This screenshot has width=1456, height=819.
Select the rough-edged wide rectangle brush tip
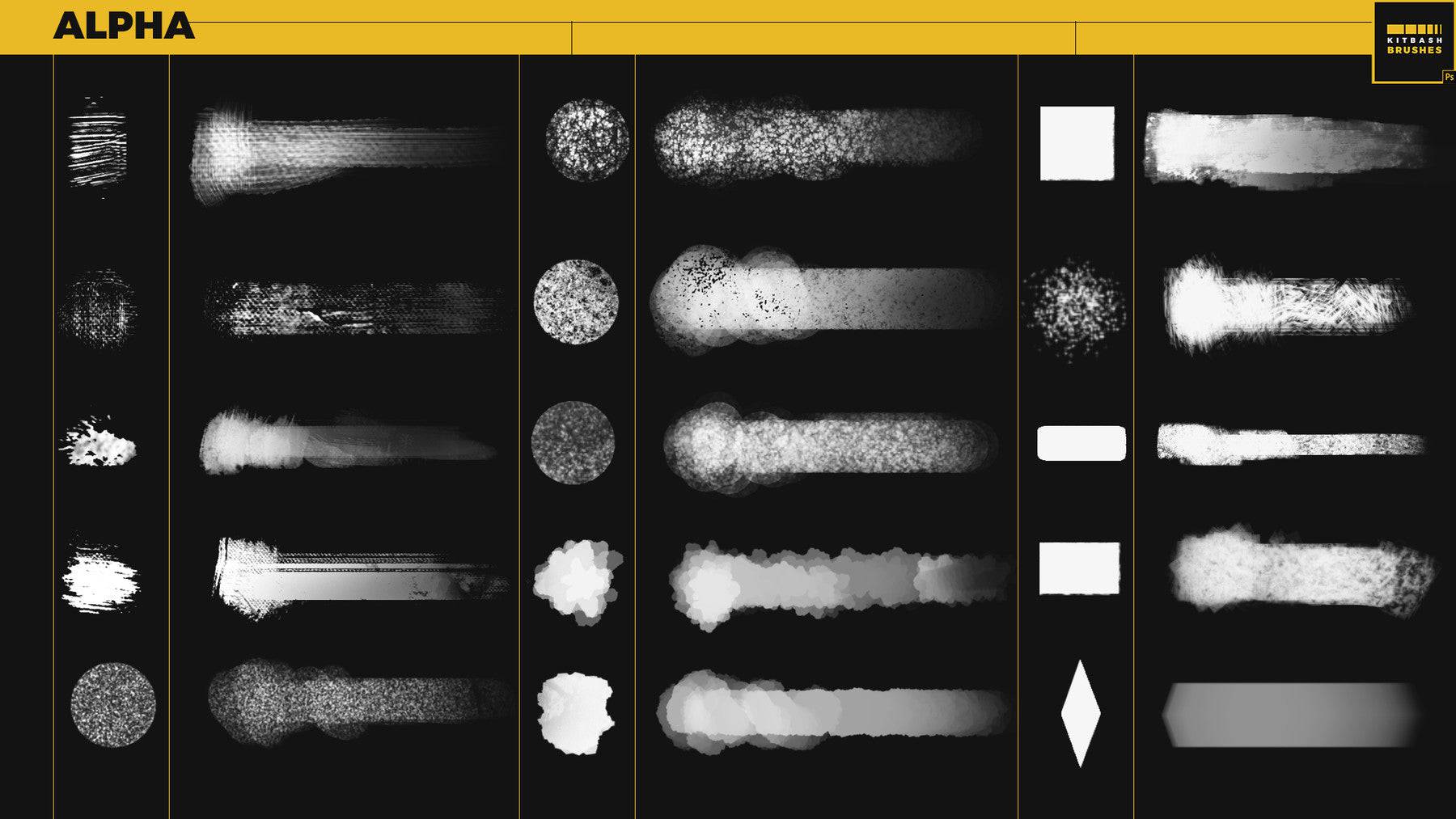click(x=1079, y=568)
